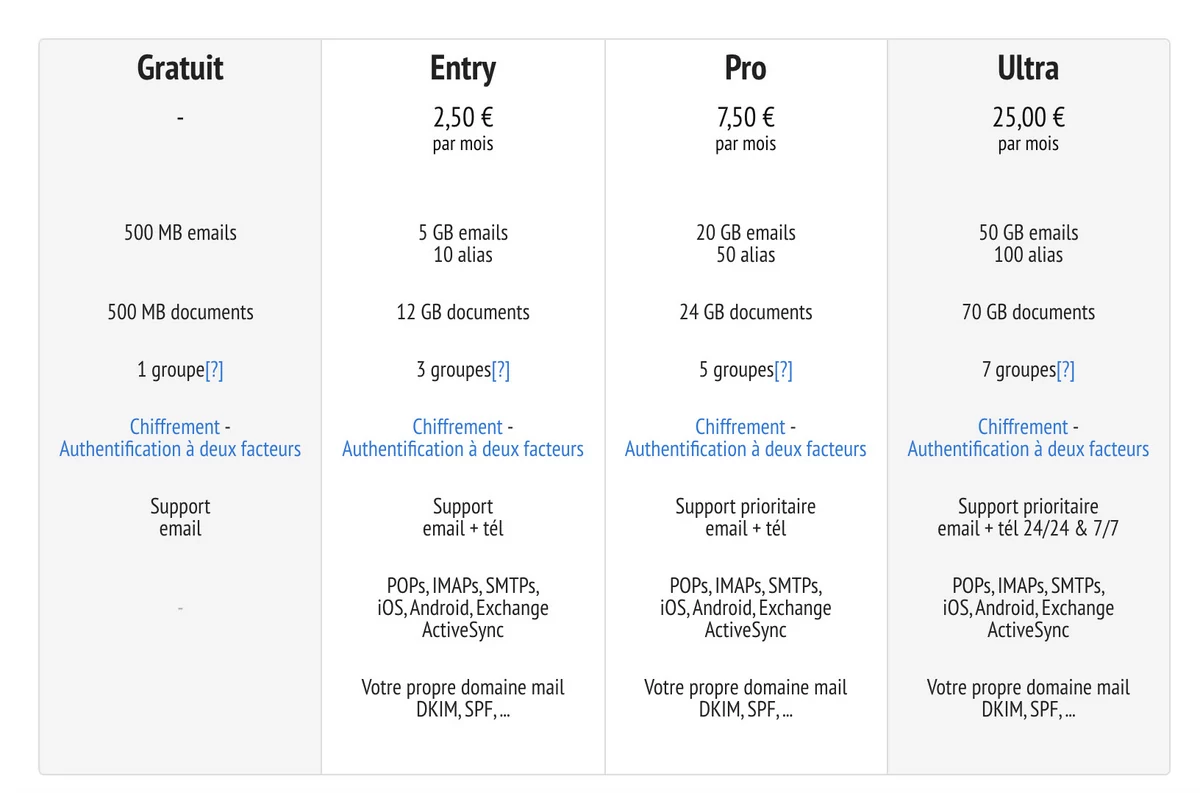The width and height of the screenshot is (1200, 793).
Task: Click the 2,50 € price in Entry
Action: coord(463,118)
